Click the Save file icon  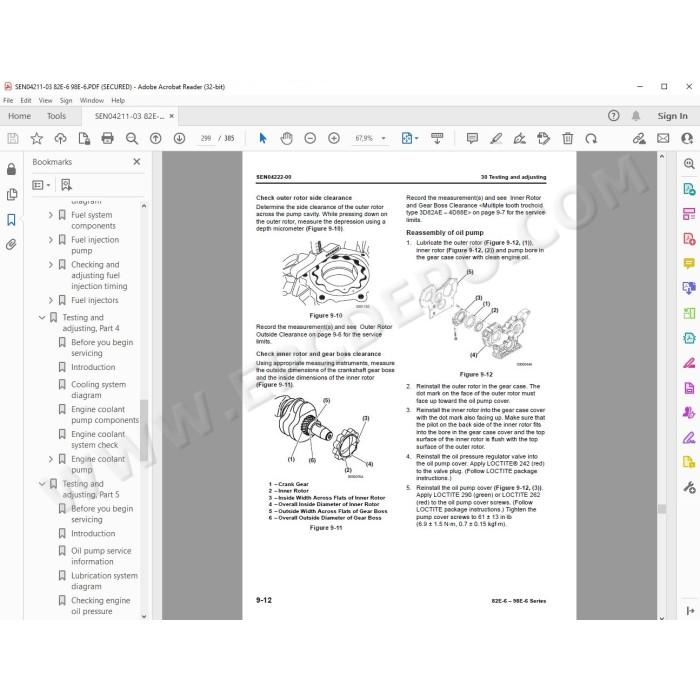[13, 138]
